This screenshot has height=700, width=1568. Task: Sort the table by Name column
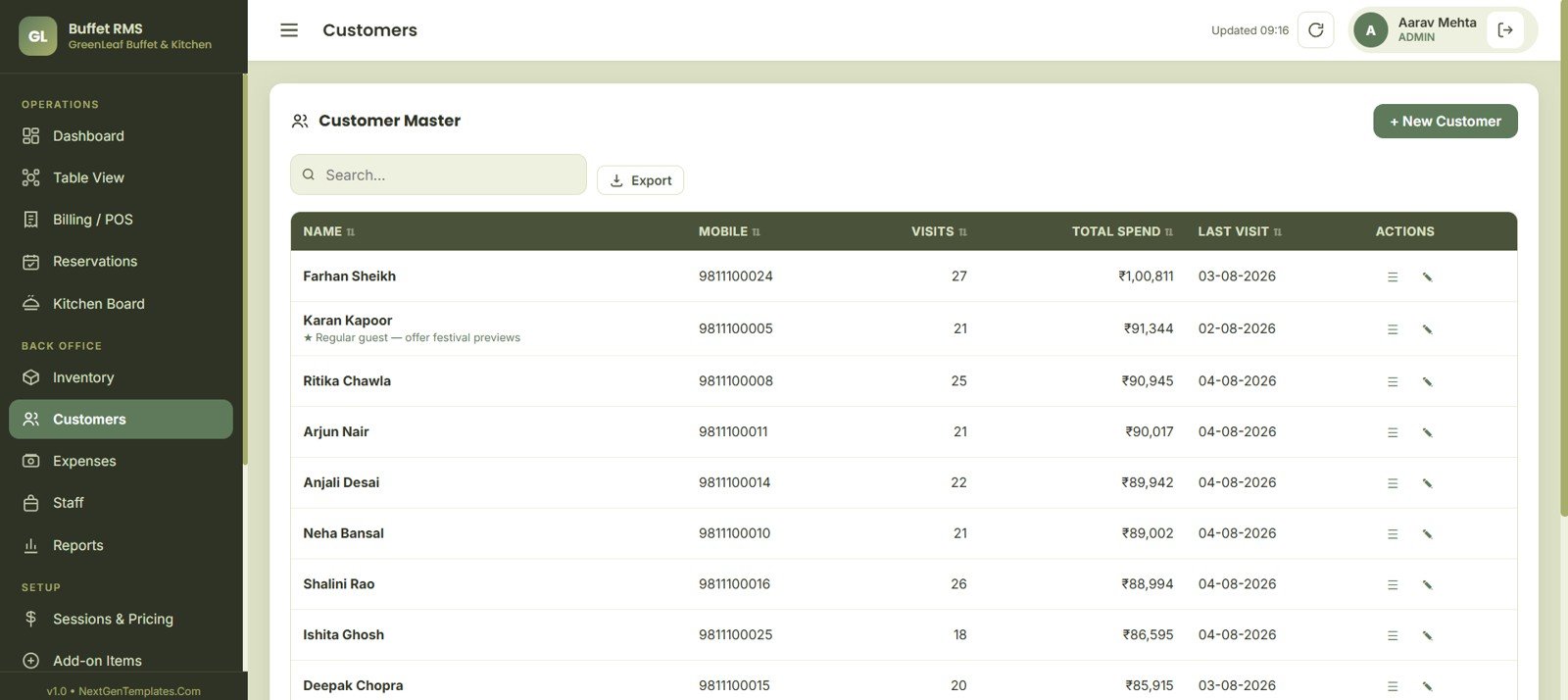328,231
